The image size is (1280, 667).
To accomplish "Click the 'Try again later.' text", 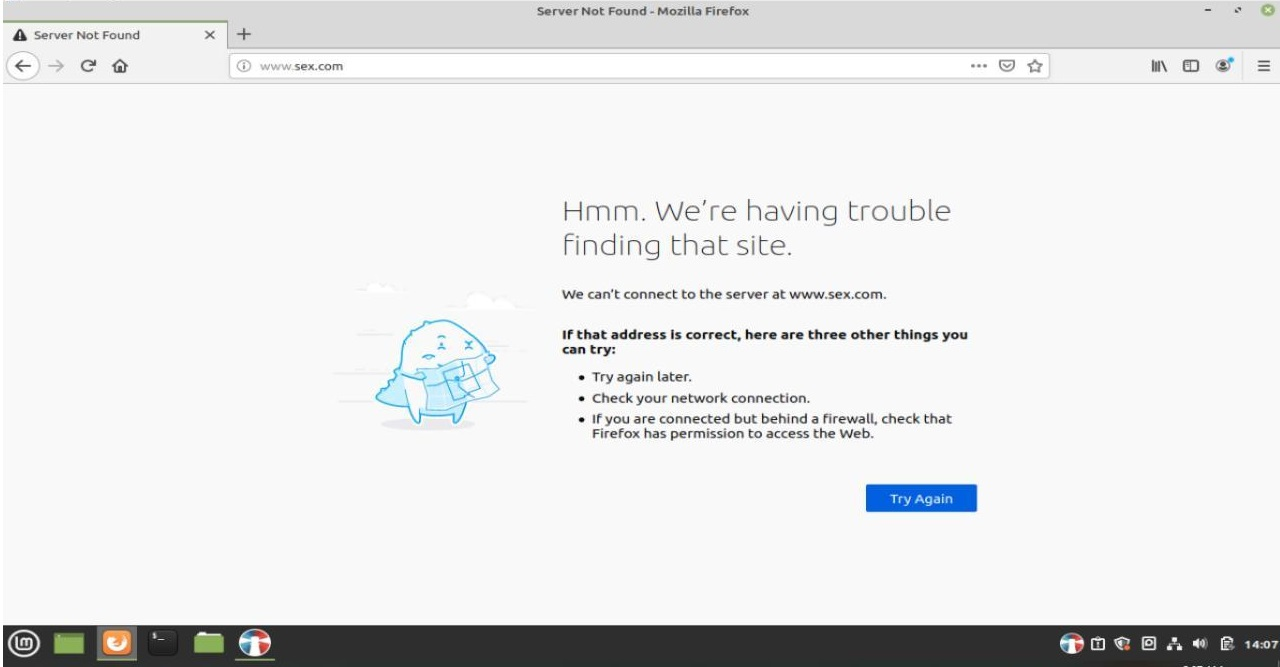I will (641, 377).
